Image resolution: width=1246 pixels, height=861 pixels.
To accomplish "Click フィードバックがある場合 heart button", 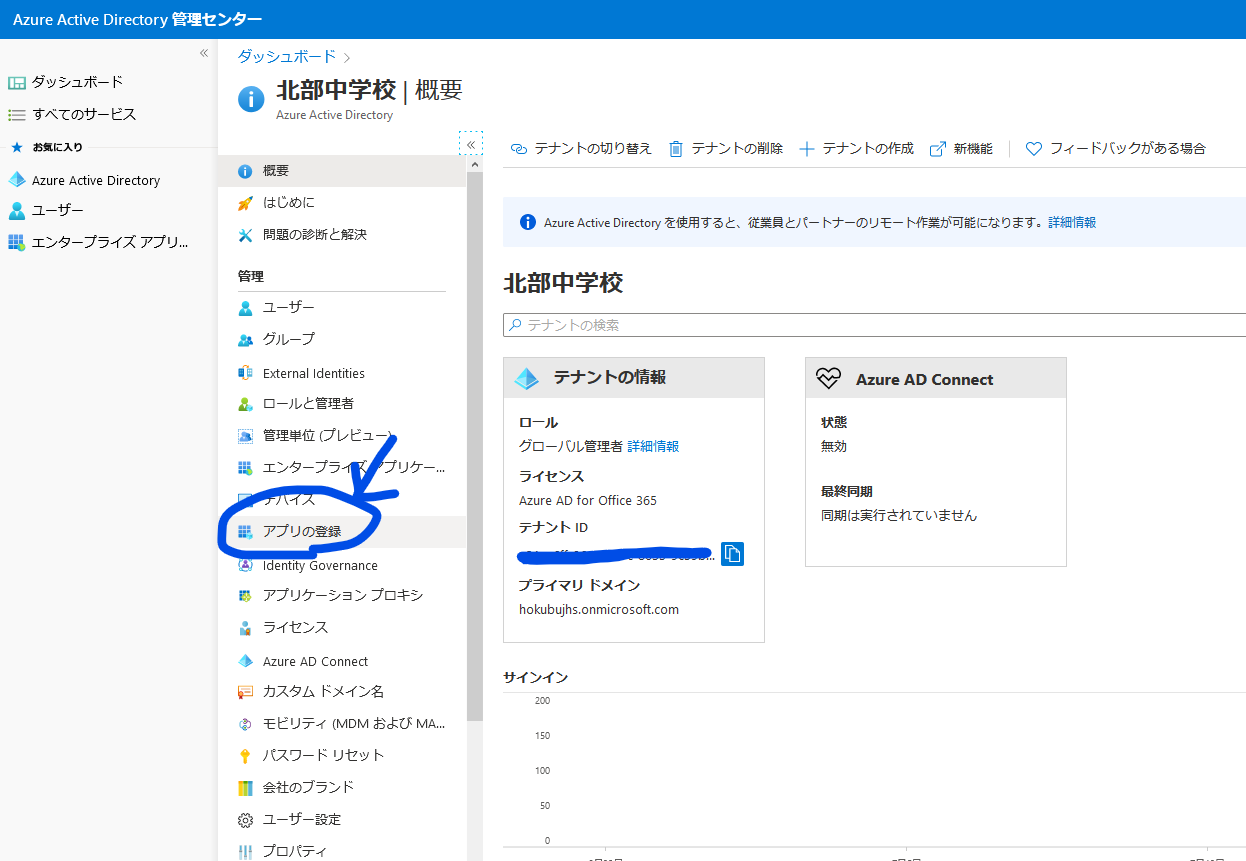I will [1116, 148].
